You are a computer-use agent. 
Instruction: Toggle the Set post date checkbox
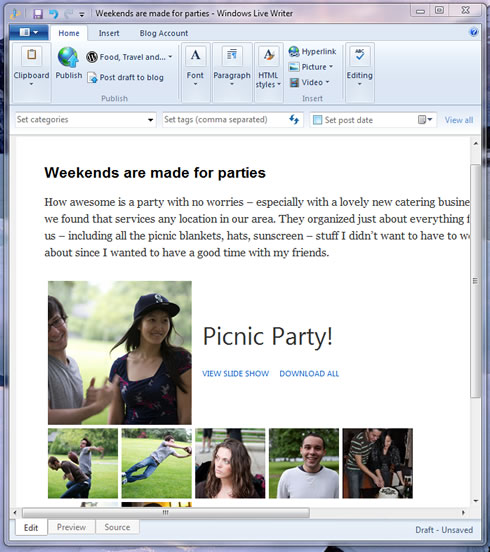pyautogui.click(x=317, y=120)
